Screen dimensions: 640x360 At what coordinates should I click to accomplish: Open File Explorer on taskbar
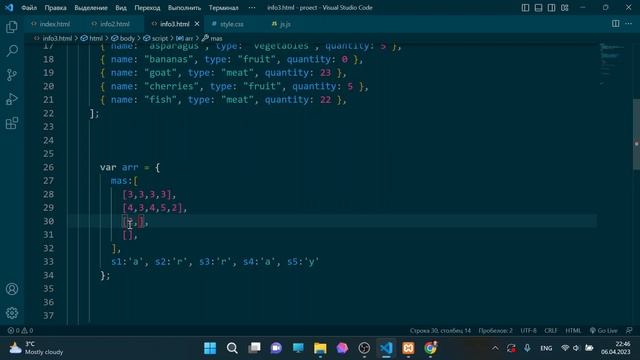pos(320,348)
